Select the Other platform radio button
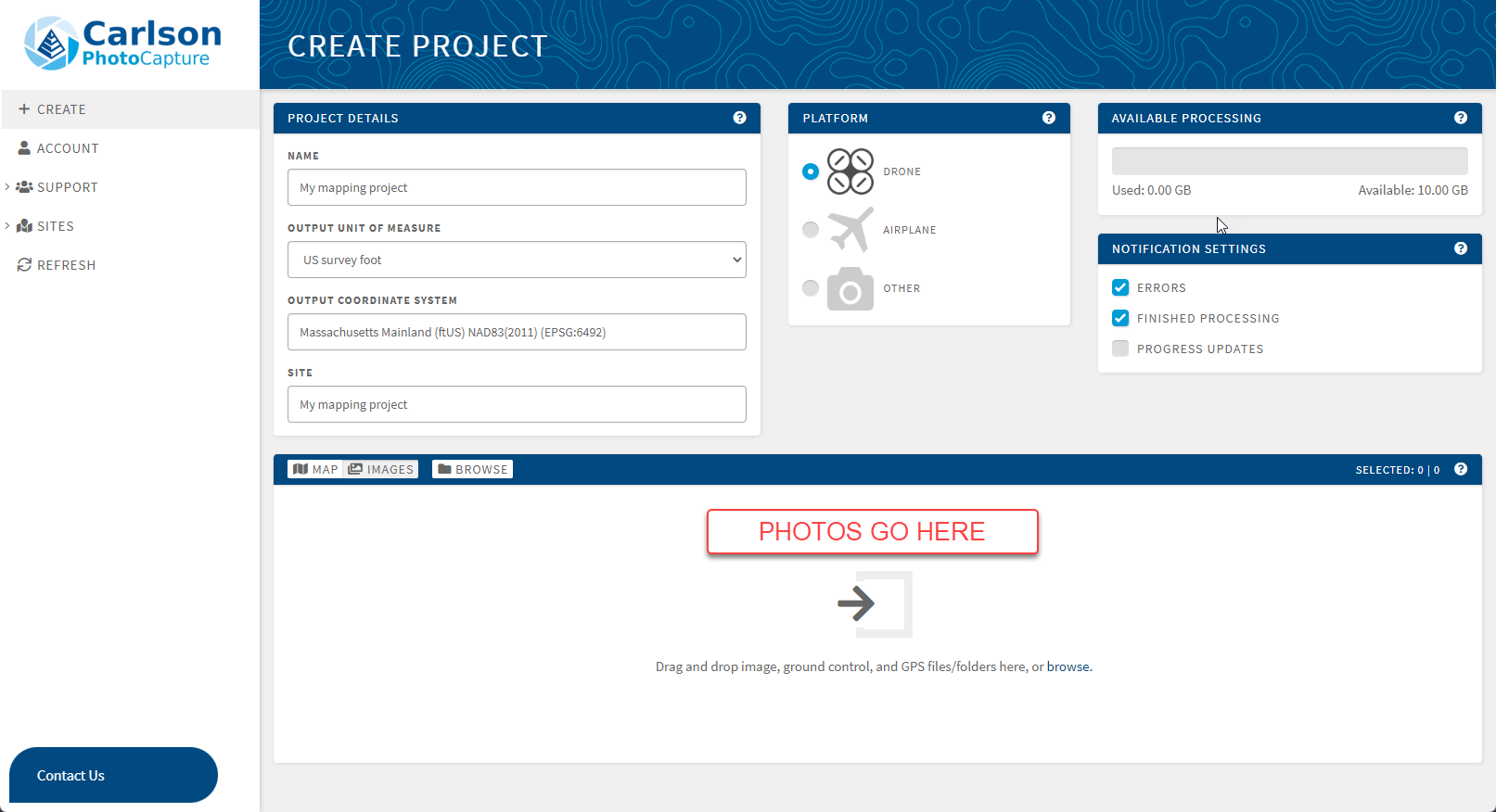The width and height of the screenshot is (1496, 812). [x=811, y=288]
